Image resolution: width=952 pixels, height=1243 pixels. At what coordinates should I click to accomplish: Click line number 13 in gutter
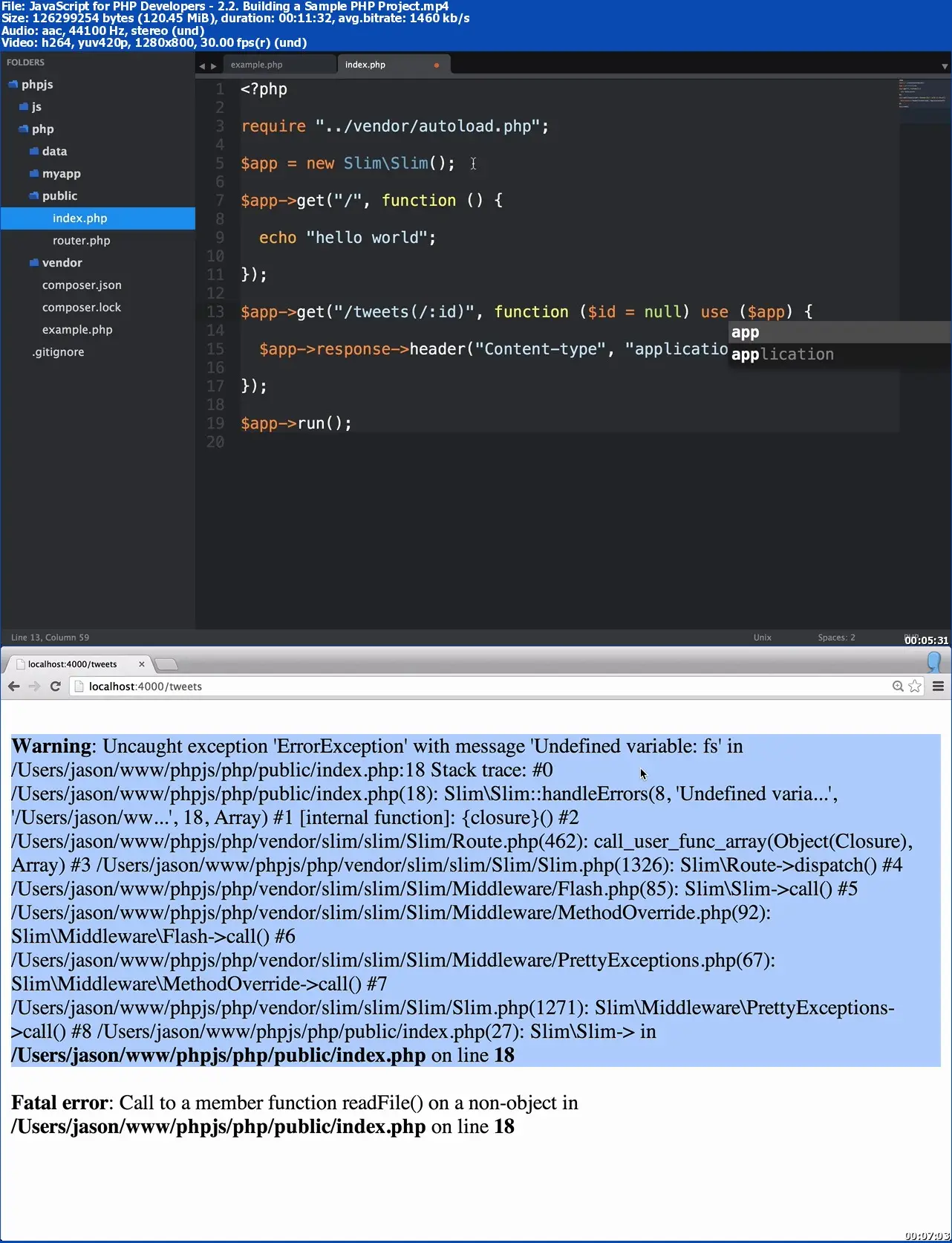click(x=215, y=312)
